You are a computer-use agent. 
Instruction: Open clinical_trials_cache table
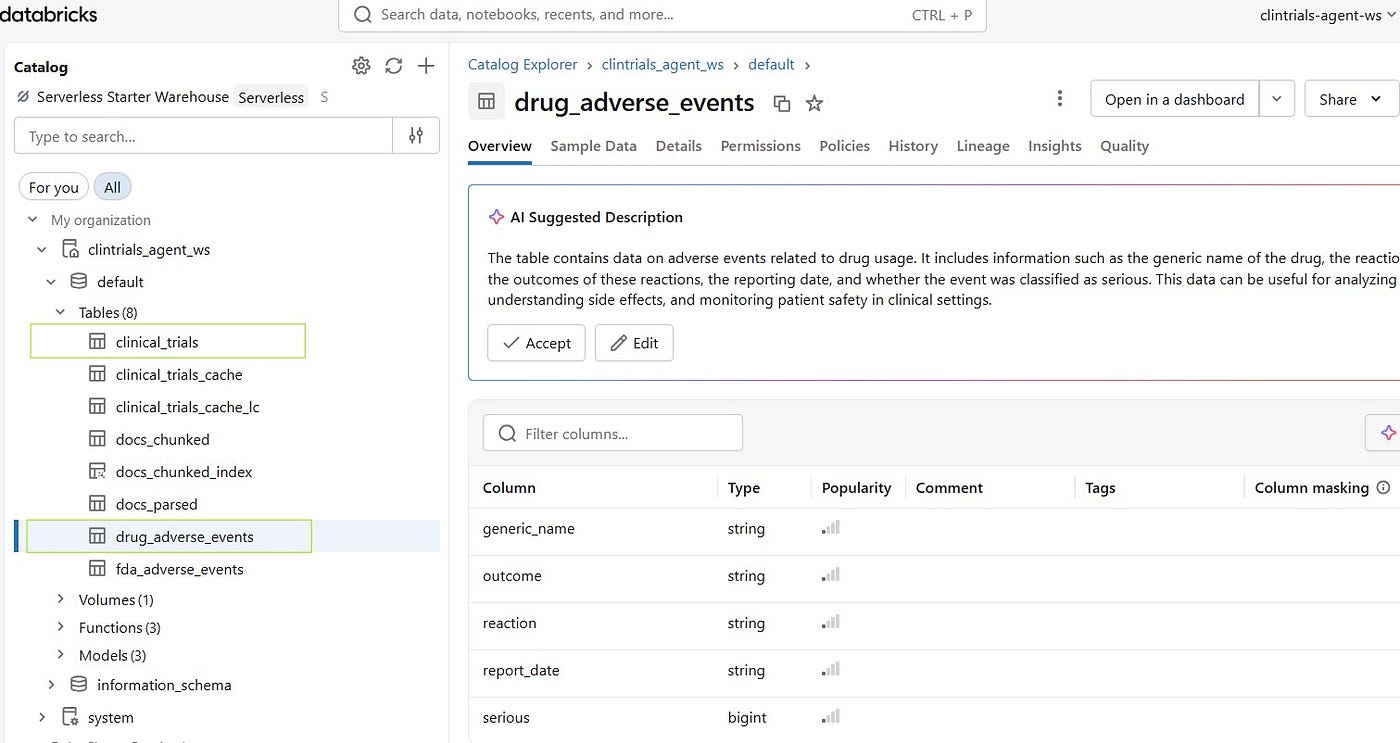coord(179,374)
